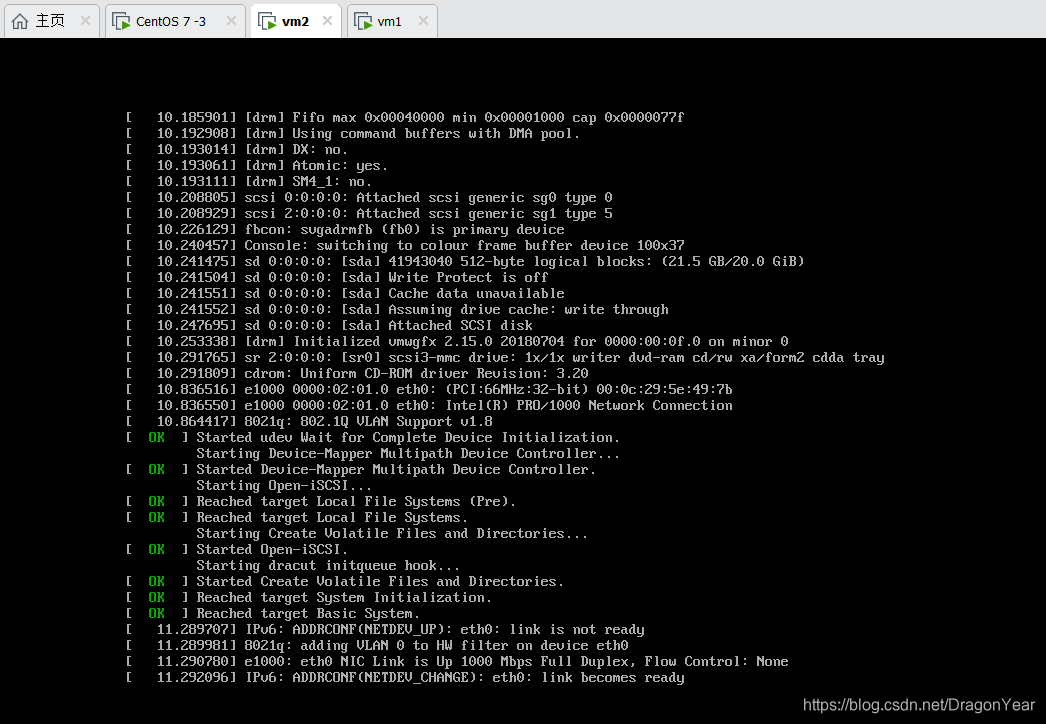Click 'Starting Device-Mapper Multipath Device Controller...' line
The image size is (1046, 724).
point(408,454)
